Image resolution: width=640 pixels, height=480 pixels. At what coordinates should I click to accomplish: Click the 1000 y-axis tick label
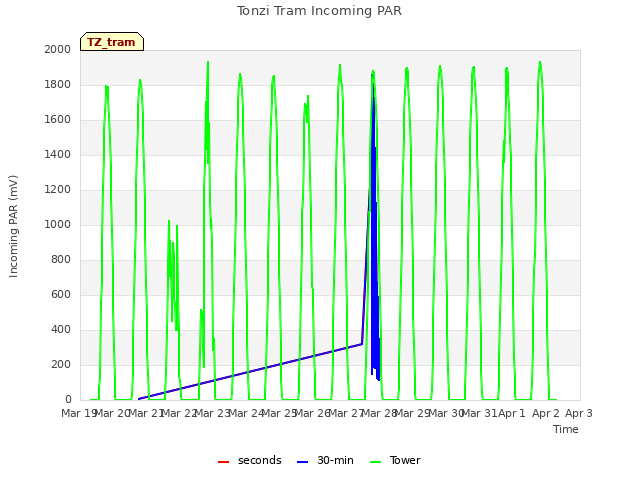pyautogui.click(x=58, y=224)
